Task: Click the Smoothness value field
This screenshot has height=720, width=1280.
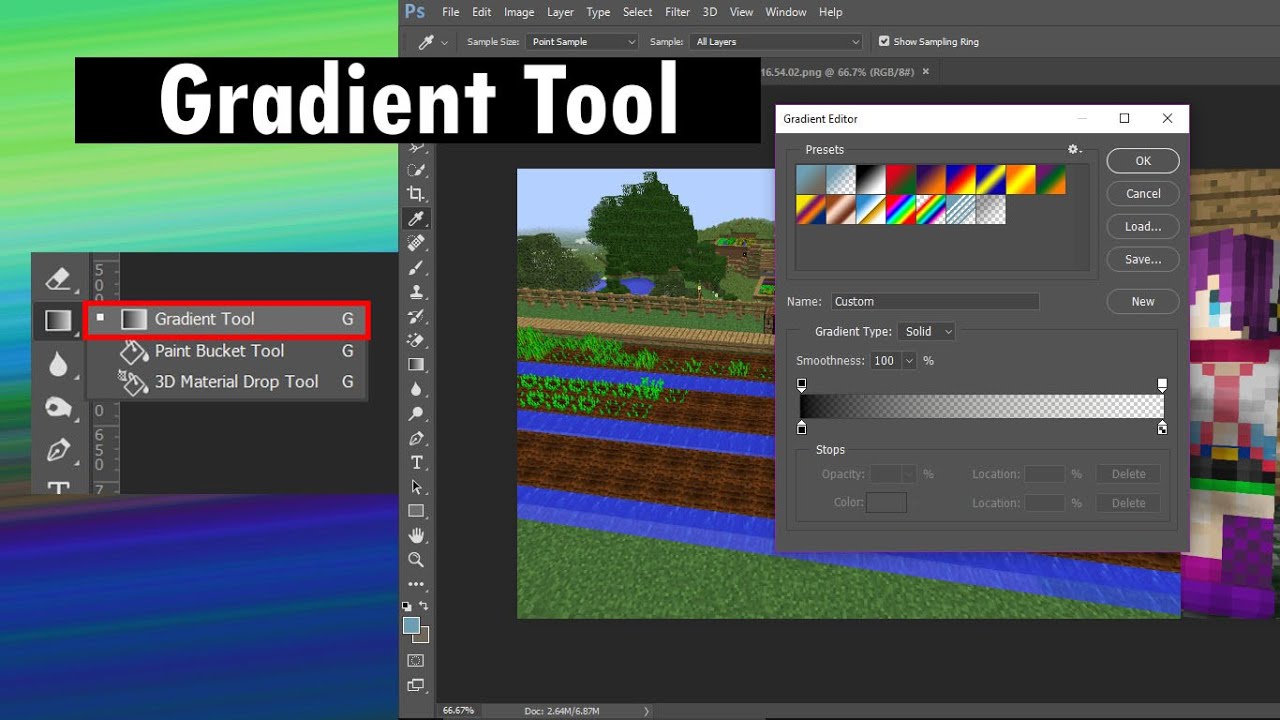Action: click(x=885, y=361)
